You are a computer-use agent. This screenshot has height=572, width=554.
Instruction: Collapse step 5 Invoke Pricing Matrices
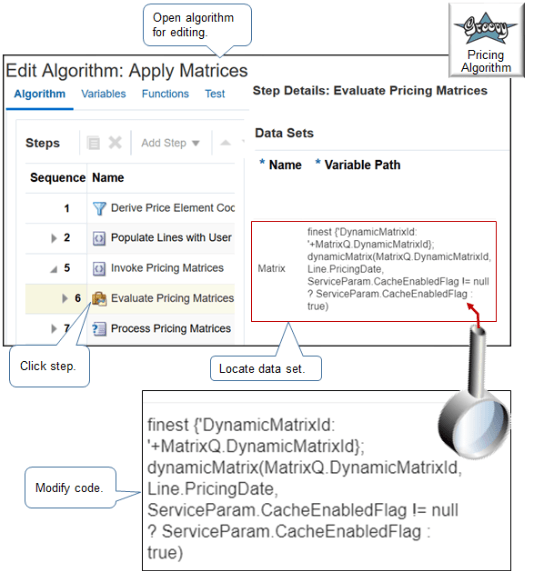click(x=54, y=269)
